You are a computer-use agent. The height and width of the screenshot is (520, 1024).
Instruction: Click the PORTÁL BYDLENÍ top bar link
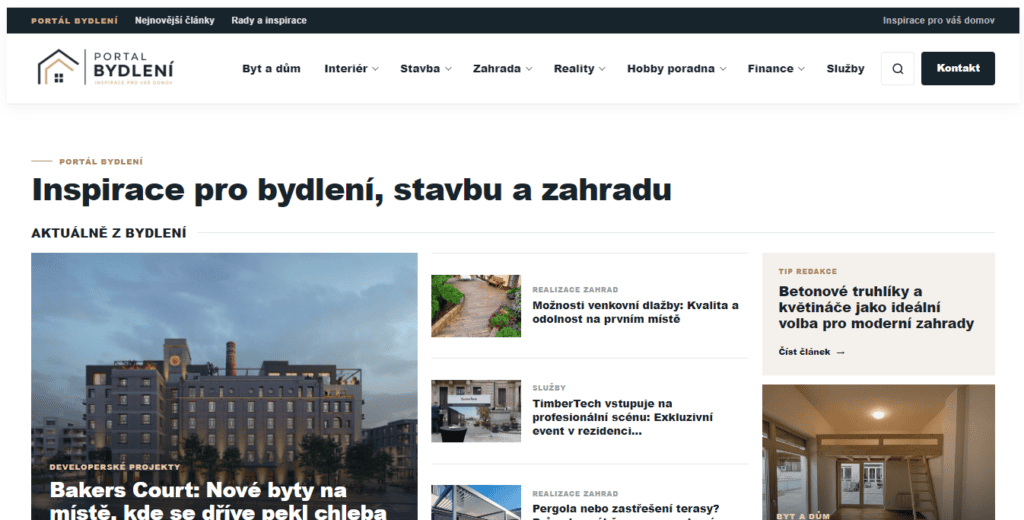(74, 20)
